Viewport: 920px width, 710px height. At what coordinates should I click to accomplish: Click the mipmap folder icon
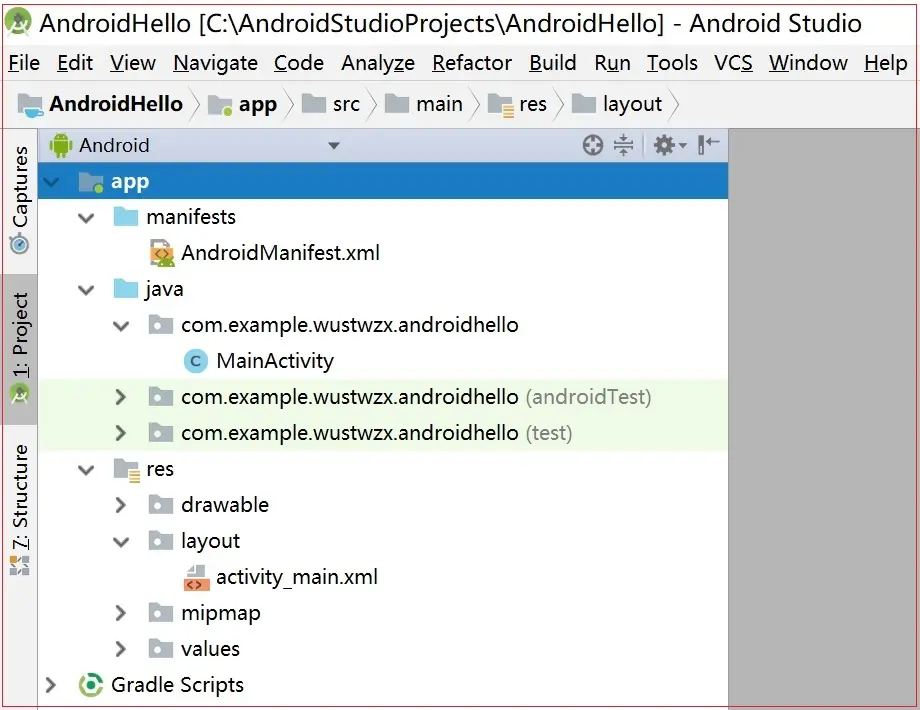[161, 613]
